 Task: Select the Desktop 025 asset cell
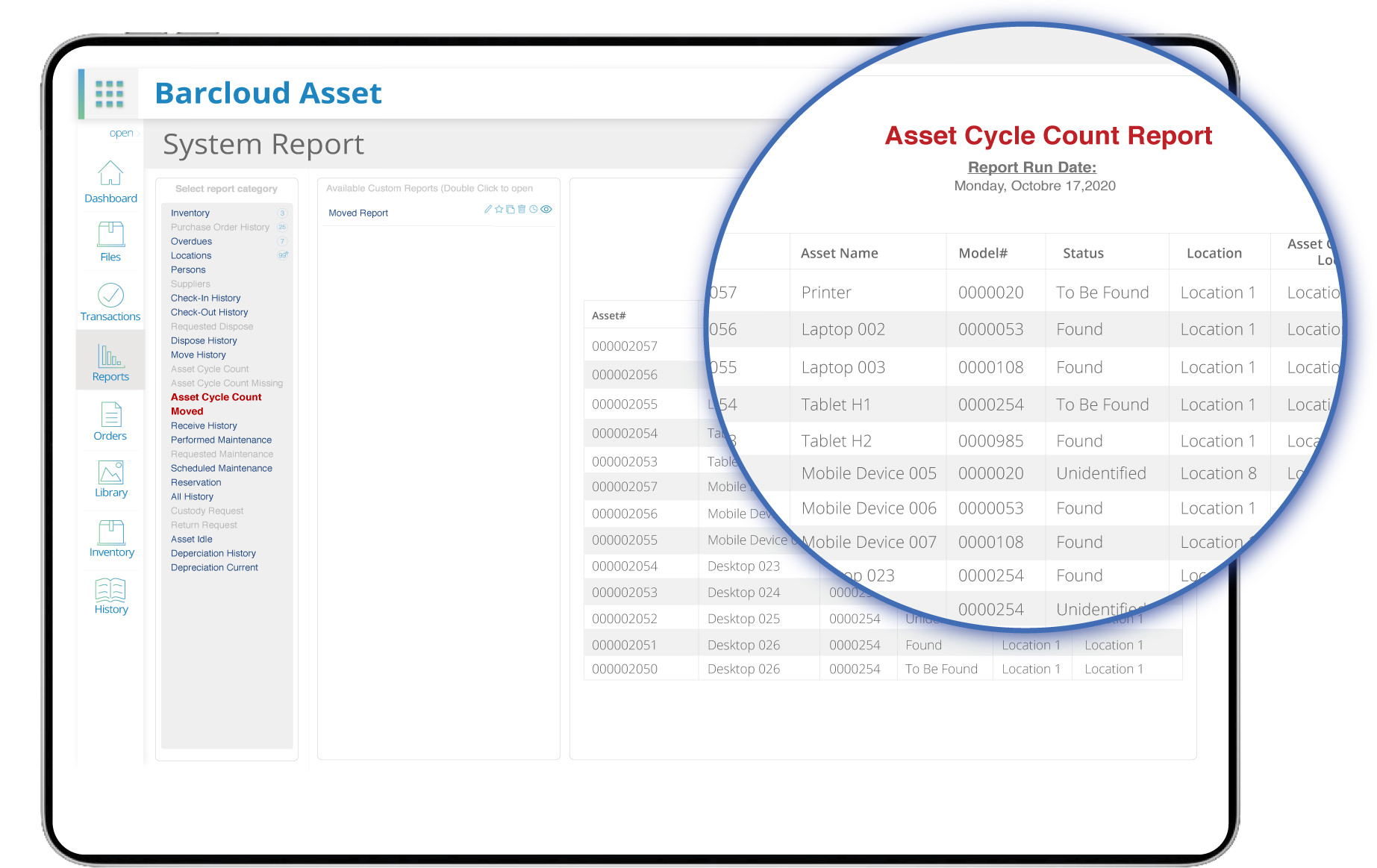(744, 619)
